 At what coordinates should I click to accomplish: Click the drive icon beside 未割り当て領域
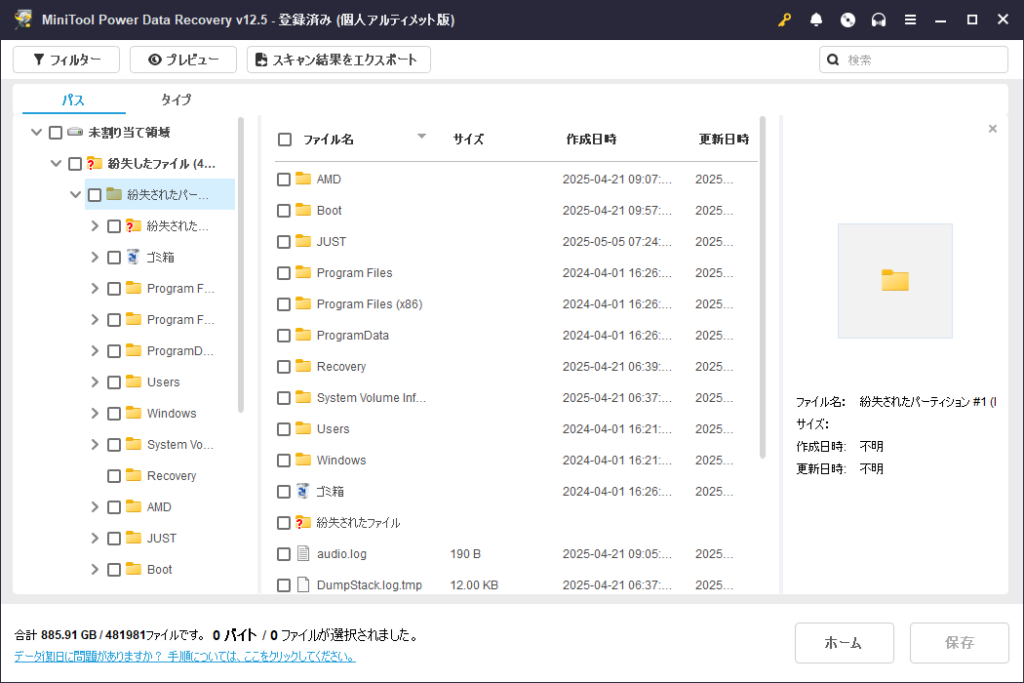[x=75, y=132]
